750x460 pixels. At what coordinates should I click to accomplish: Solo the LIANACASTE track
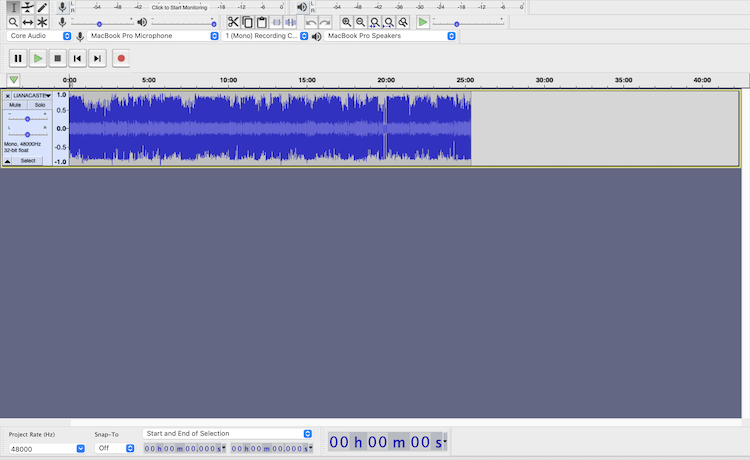[x=40, y=105]
